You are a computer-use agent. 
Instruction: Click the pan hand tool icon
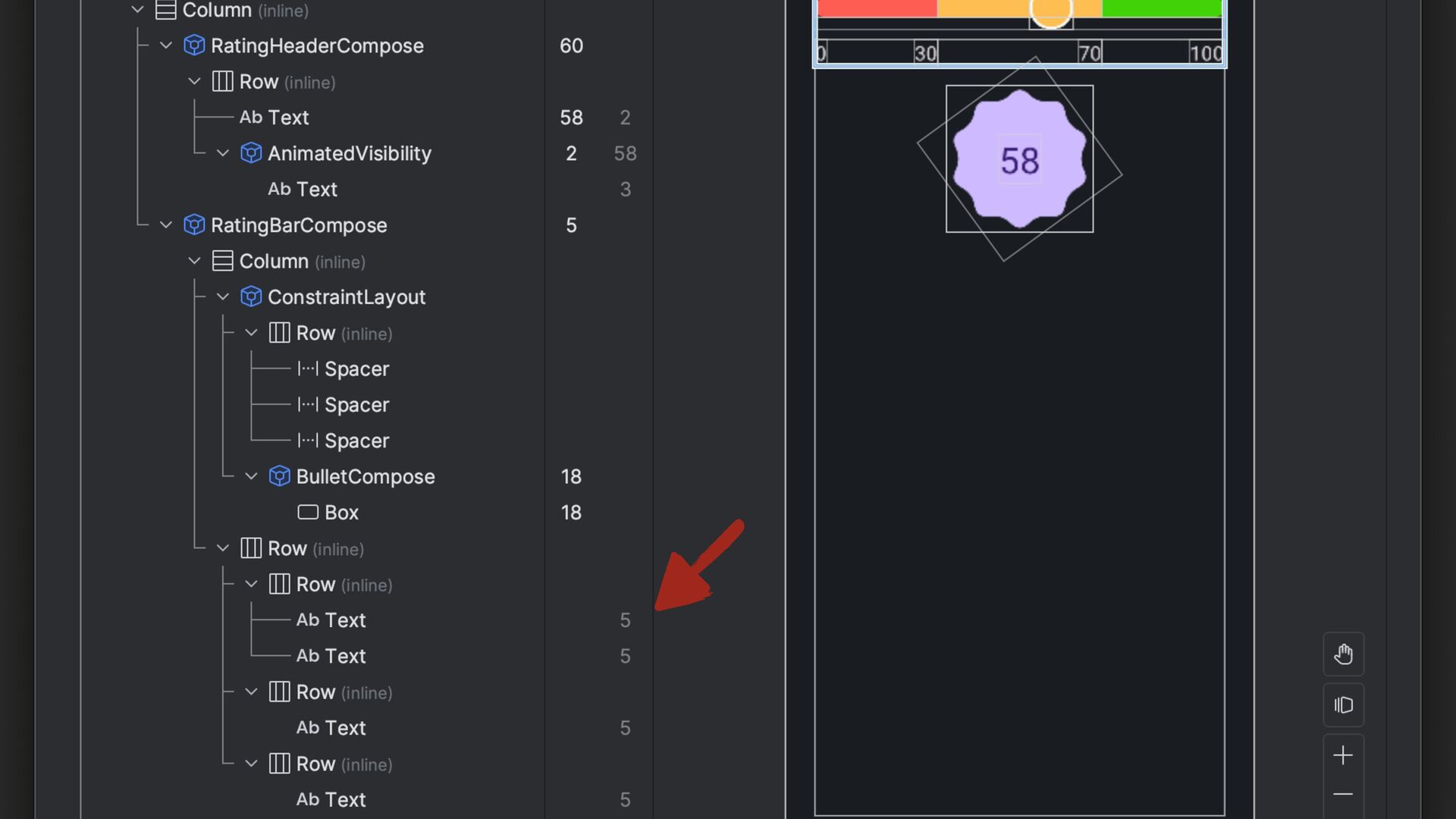click(1343, 654)
